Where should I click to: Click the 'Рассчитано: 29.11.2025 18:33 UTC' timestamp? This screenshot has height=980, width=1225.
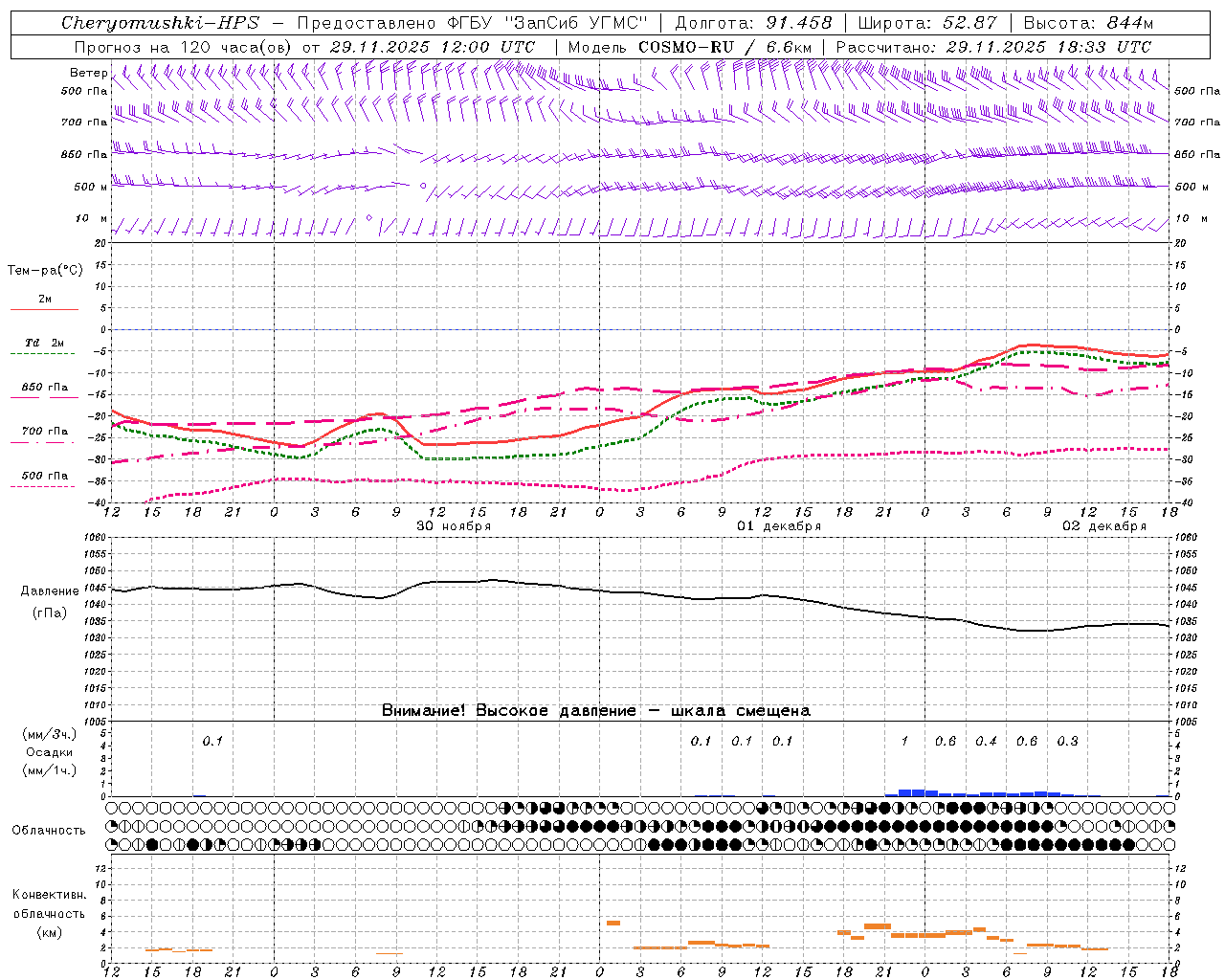[993, 46]
